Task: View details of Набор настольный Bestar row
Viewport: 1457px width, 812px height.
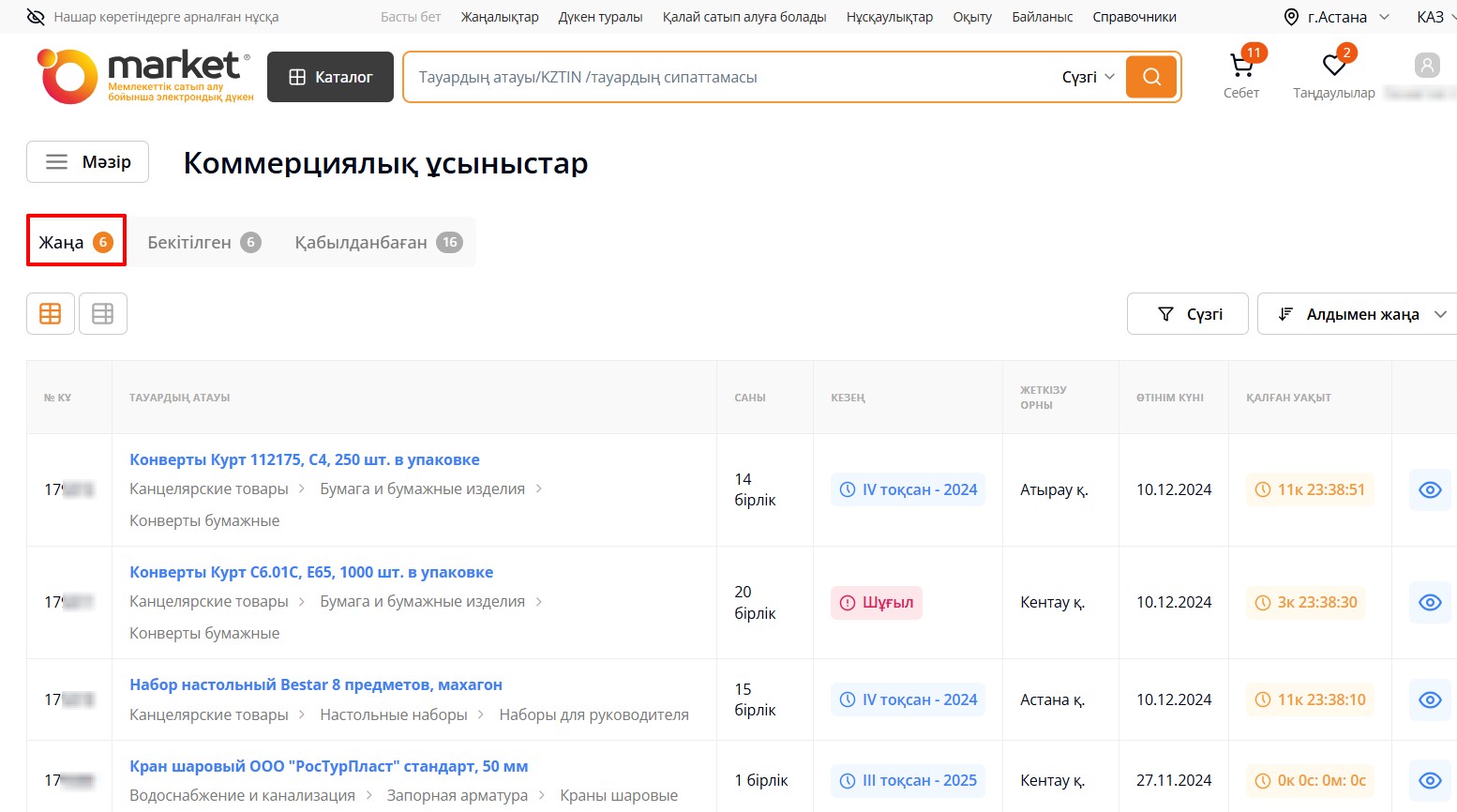Action: tap(1429, 699)
